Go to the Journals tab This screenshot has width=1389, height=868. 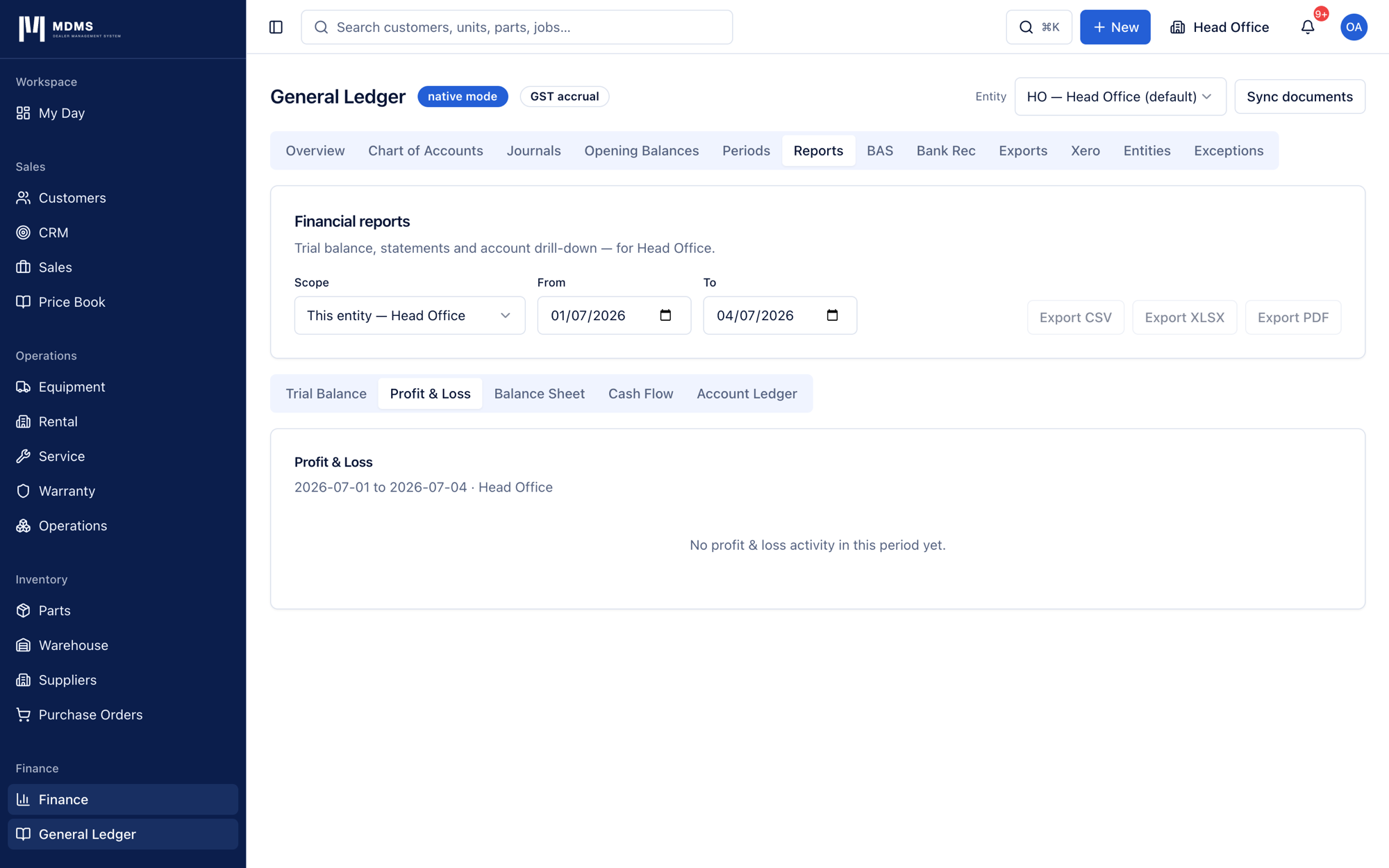[x=533, y=151]
